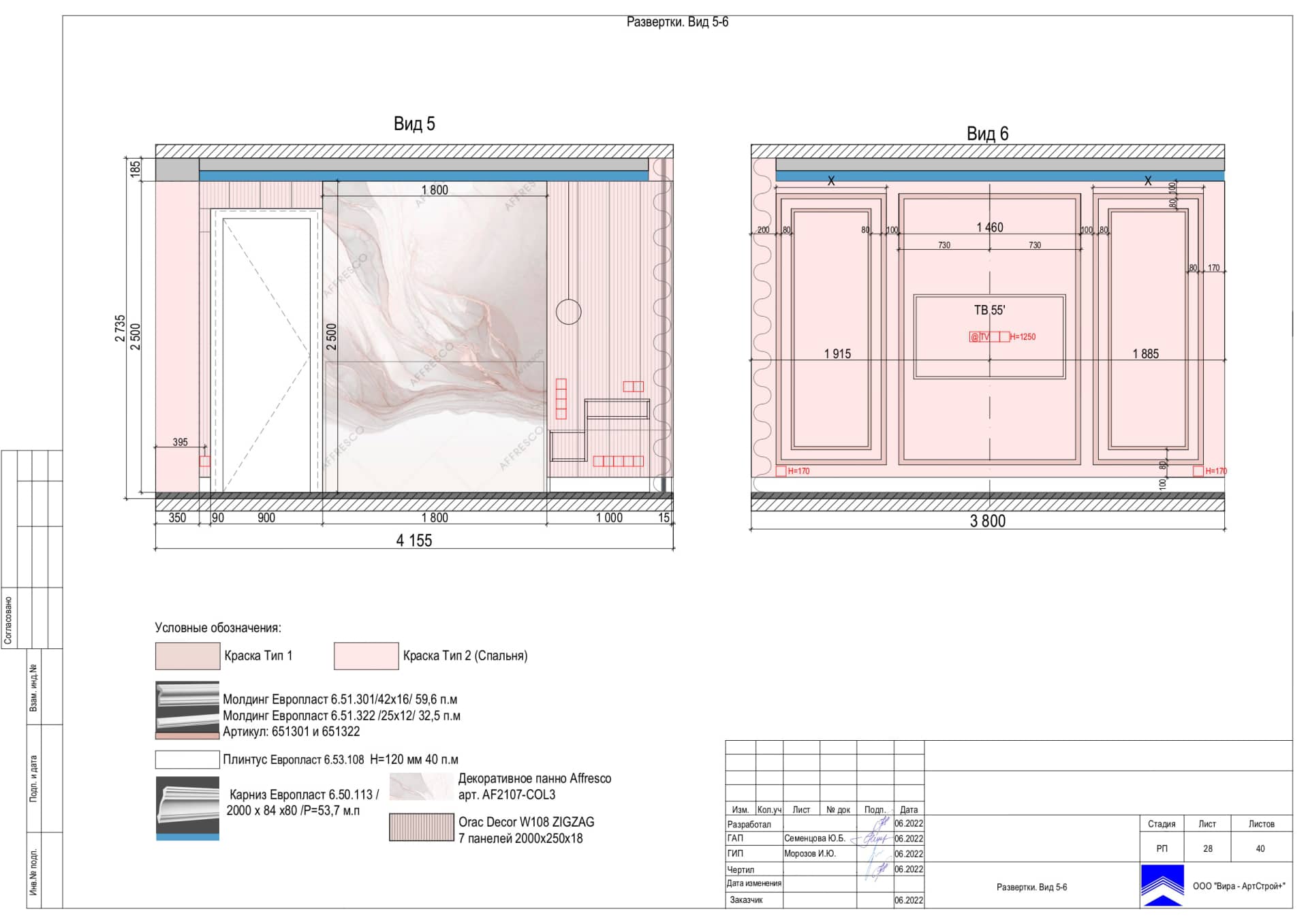Image resolution: width=1308 pixels, height=924 pixels.
Task: Select the Краска Тип 1 color swatch
Action: click(187, 656)
